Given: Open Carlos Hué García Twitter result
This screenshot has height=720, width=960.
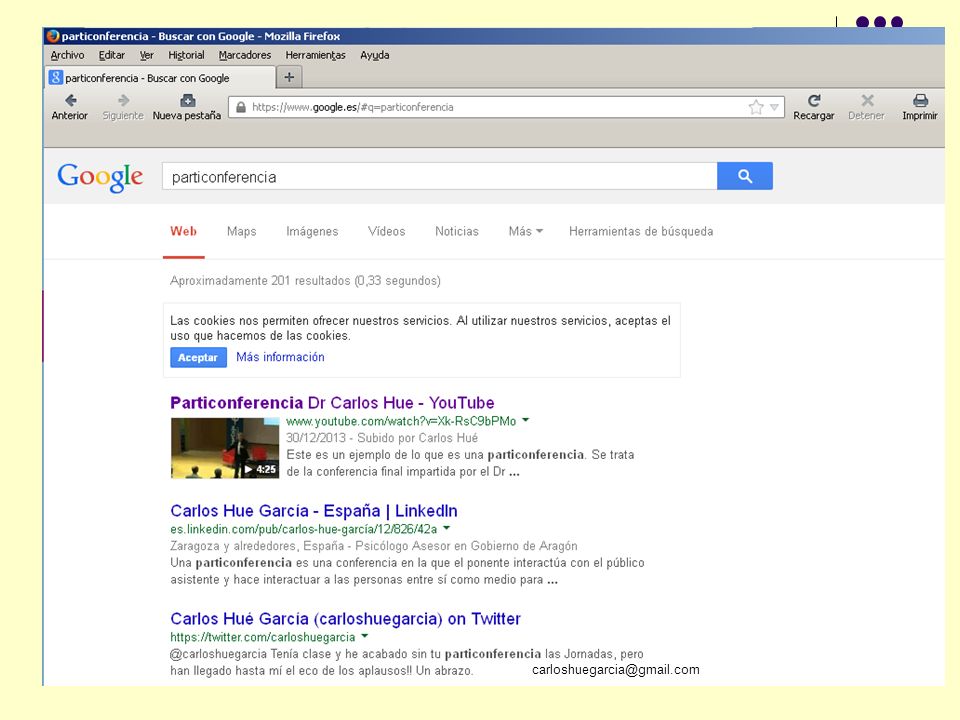Looking at the screenshot, I should tap(345, 619).
